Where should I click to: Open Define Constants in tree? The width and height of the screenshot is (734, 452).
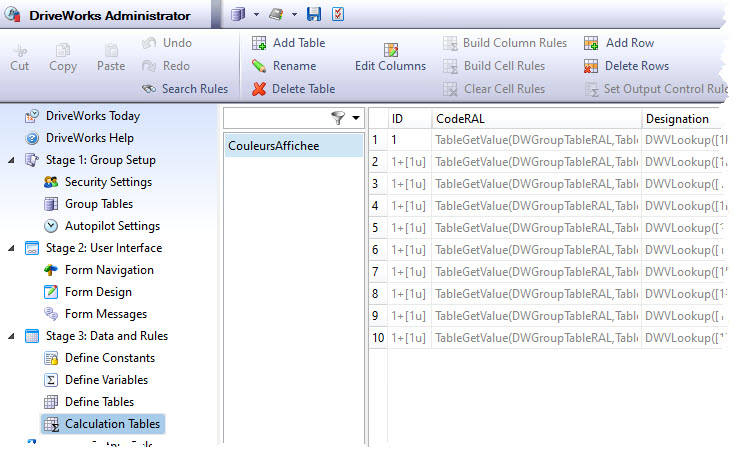tap(110, 358)
